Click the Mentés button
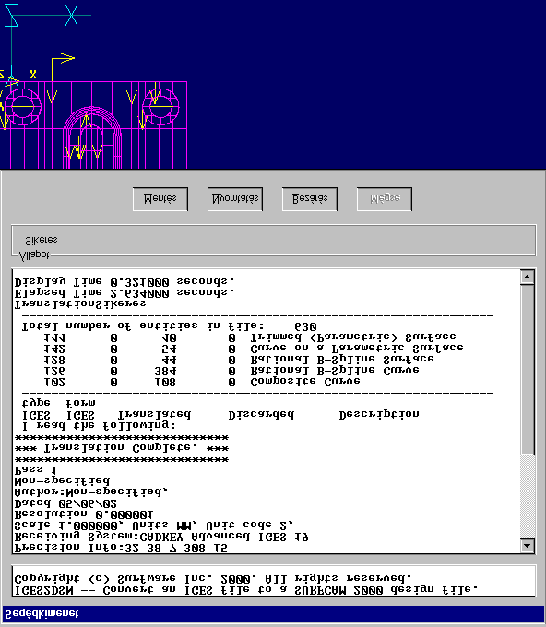Image resolution: width=546 pixels, height=627 pixels. click(160, 199)
